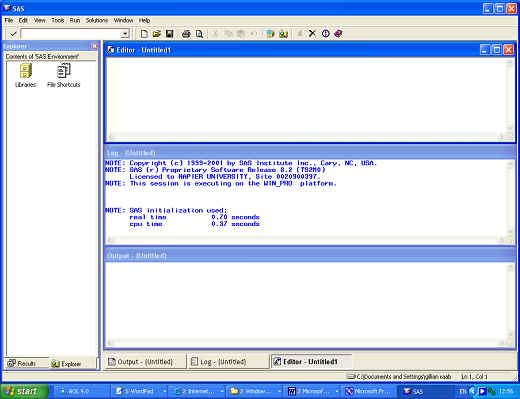The width and height of the screenshot is (520, 399).
Task: Click the greyed-out Undo icon
Action: pyautogui.click(x=254, y=34)
